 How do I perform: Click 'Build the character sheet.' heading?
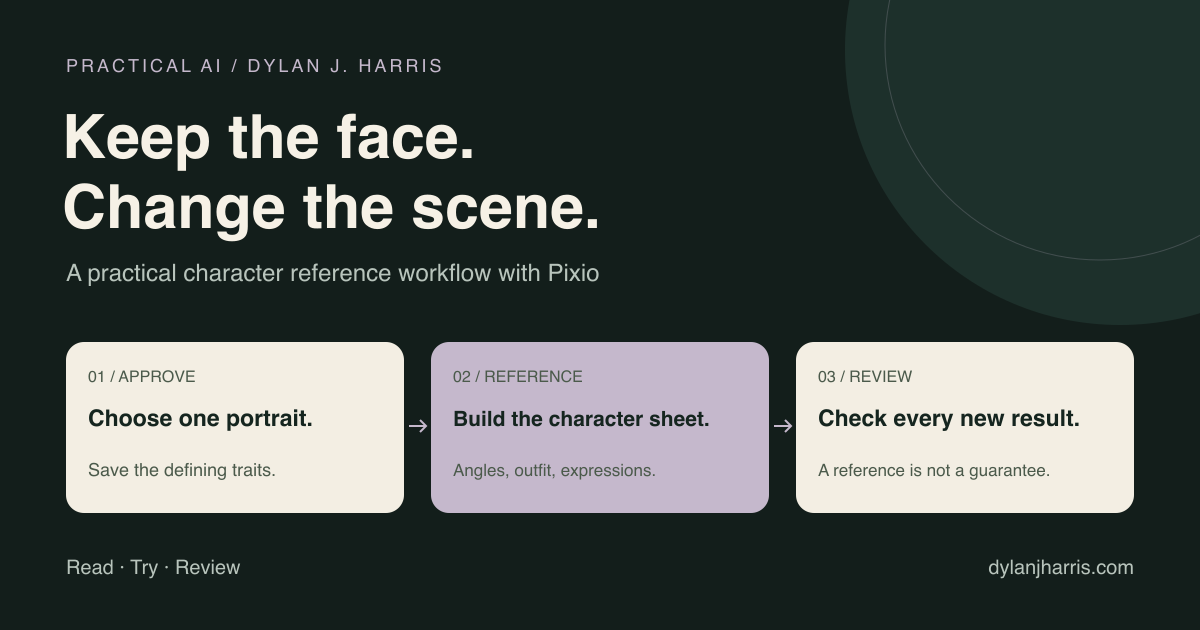pos(581,419)
